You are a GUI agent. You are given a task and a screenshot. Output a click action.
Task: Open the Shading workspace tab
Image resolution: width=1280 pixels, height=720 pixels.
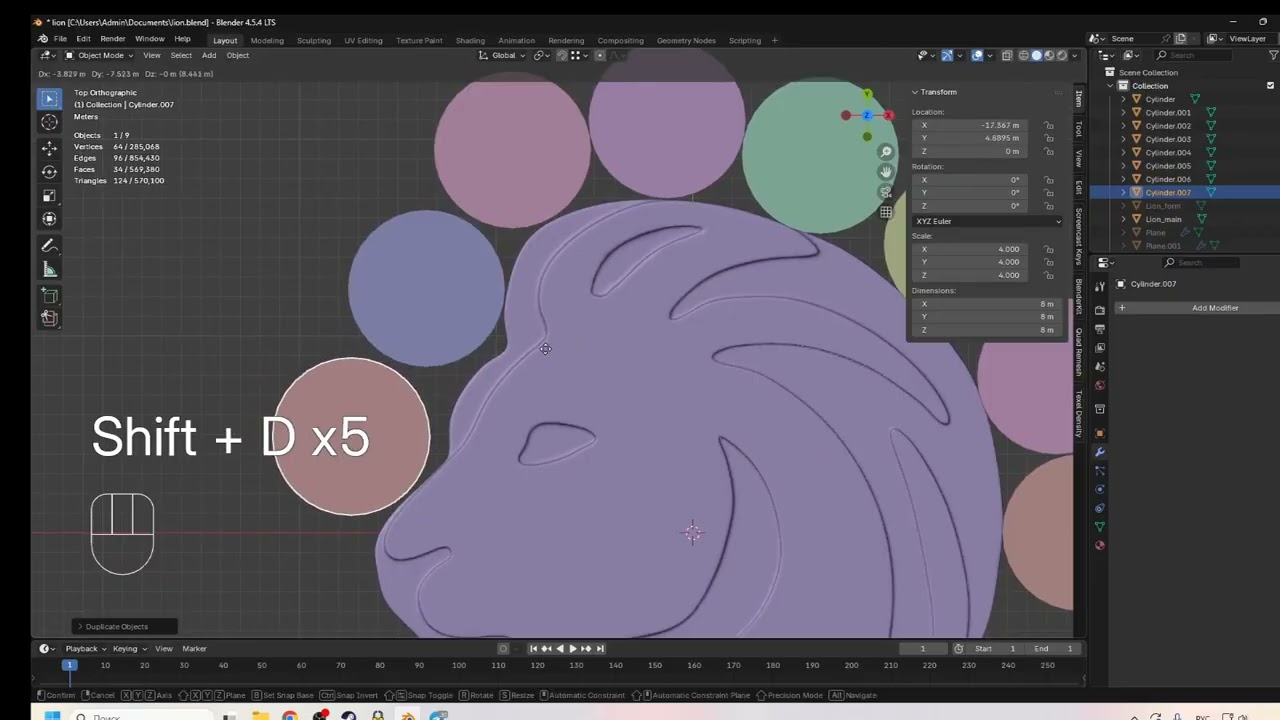[470, 40]
